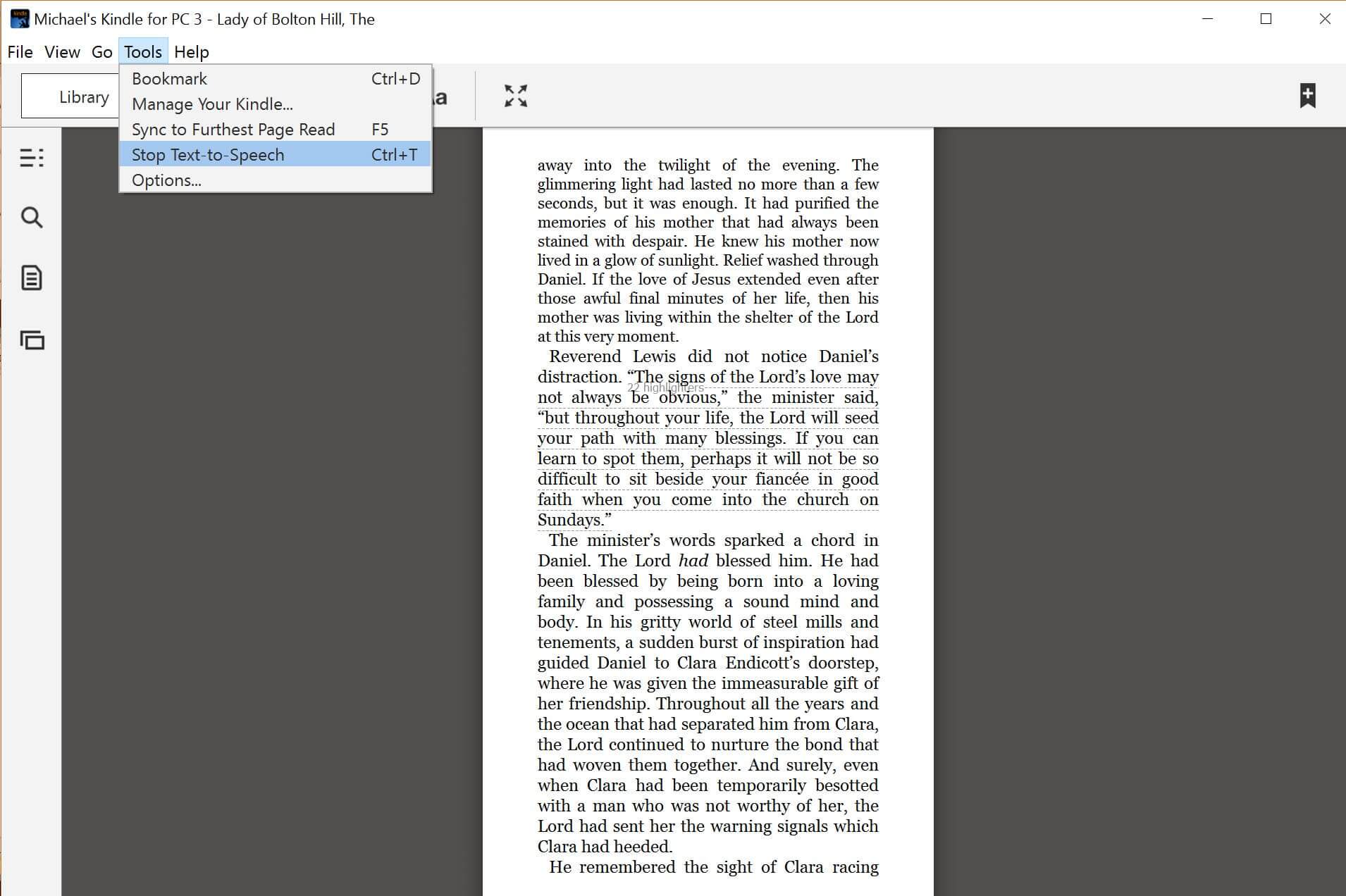Open Options... from Tools menu
The height and width of the screenshot is (896, 1346).
pos(276,180)
